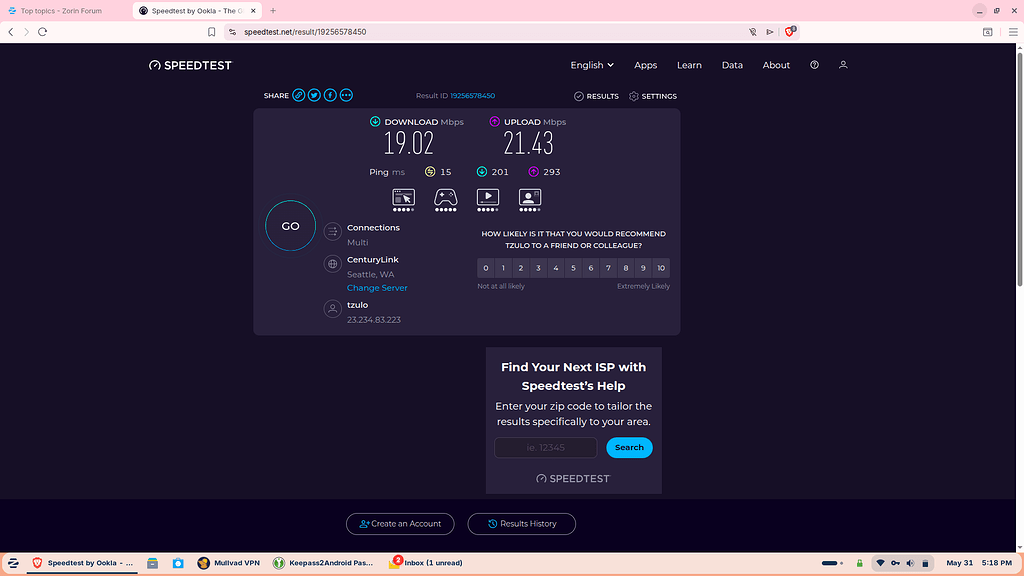The width and height of the screenshot is (1024, 576).
Task: Open the Zorin start menu icon
Action: coord(13,563)
